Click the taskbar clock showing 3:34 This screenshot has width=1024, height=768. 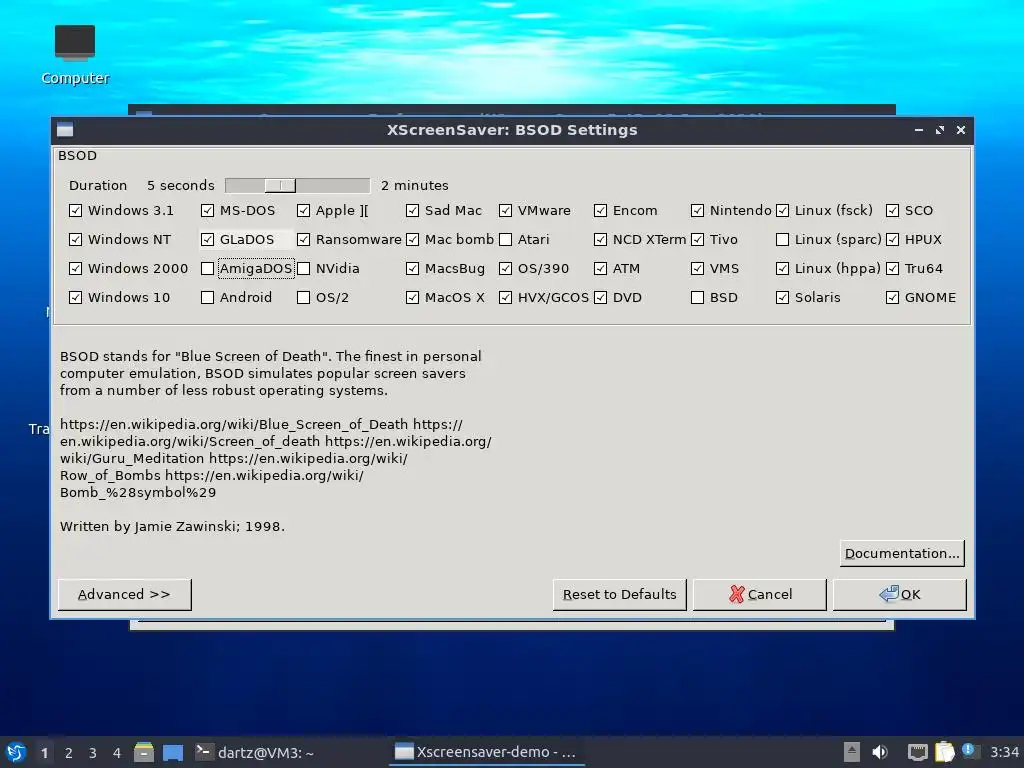click(x=1004, y=752)
